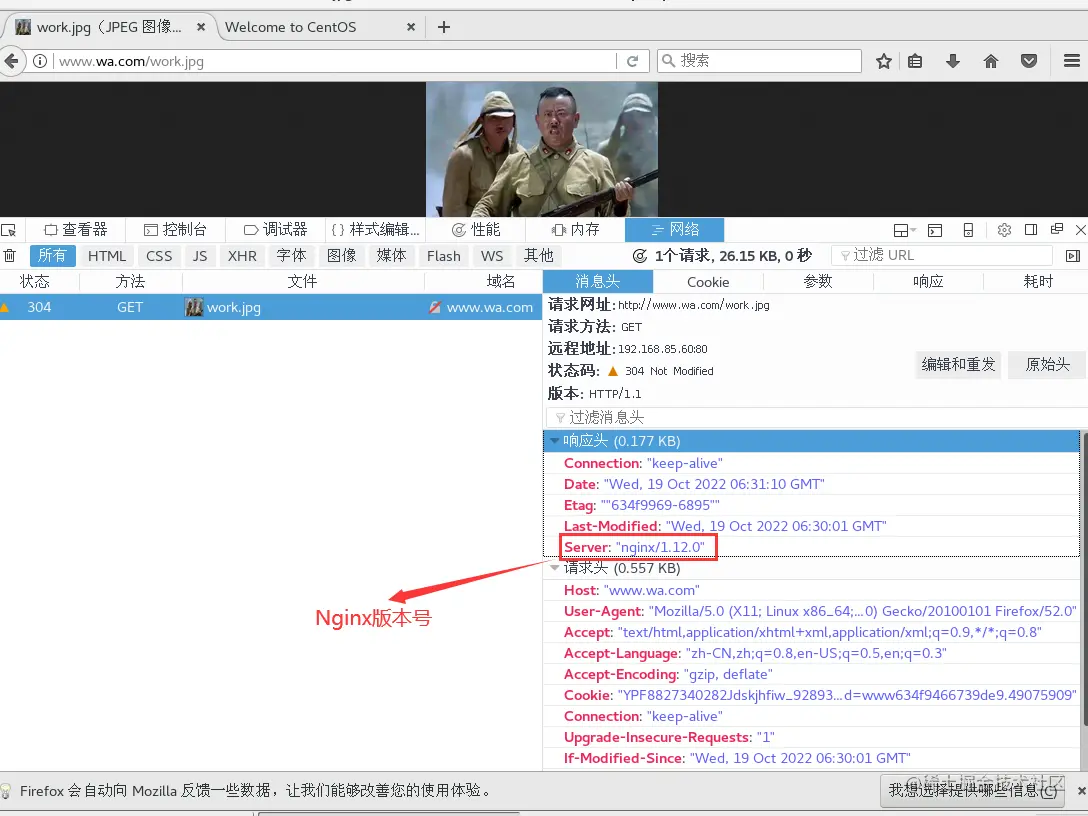Toggle devtools dock to side
The height and width of the screenshot is (816, 1088).
[x=1031, y=229]
